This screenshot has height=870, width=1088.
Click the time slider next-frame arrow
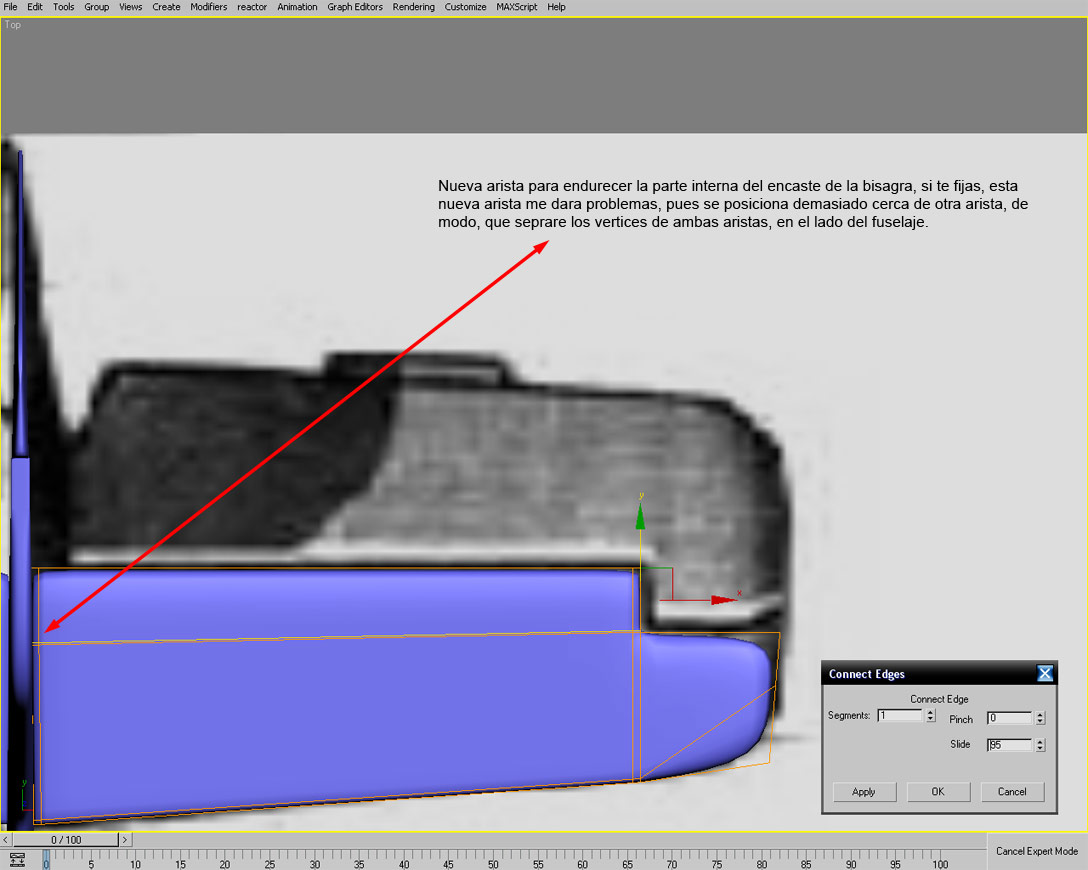coord(124,839)
